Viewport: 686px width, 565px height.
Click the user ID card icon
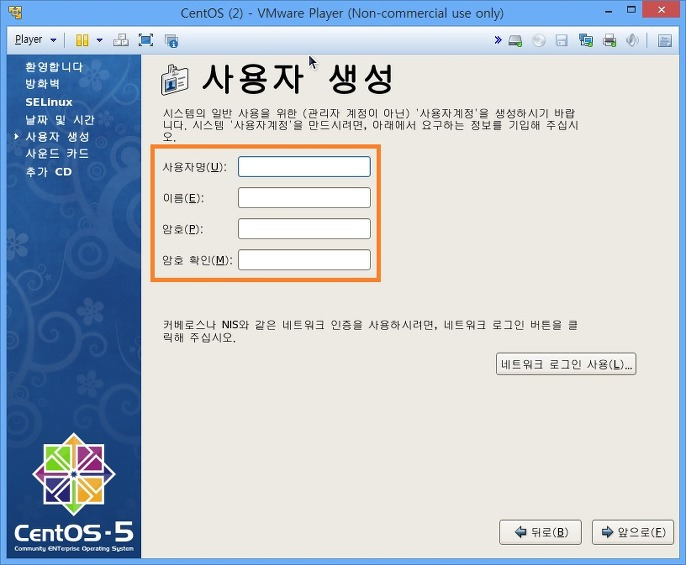[x=174, y=80]
